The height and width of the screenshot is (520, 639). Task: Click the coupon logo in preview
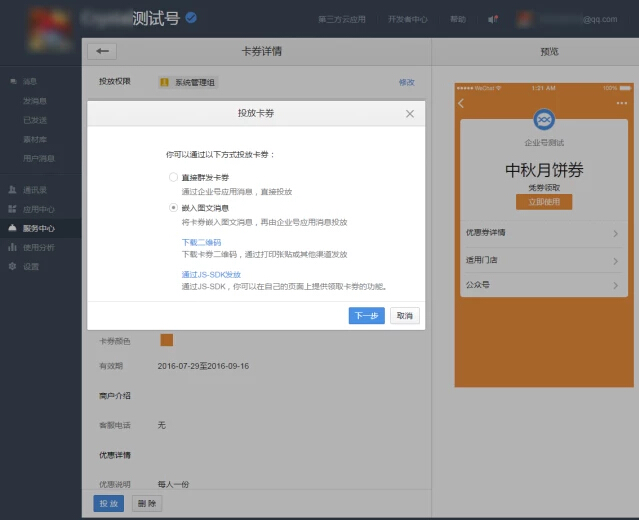pyautogui.click(x=544, y=120)
